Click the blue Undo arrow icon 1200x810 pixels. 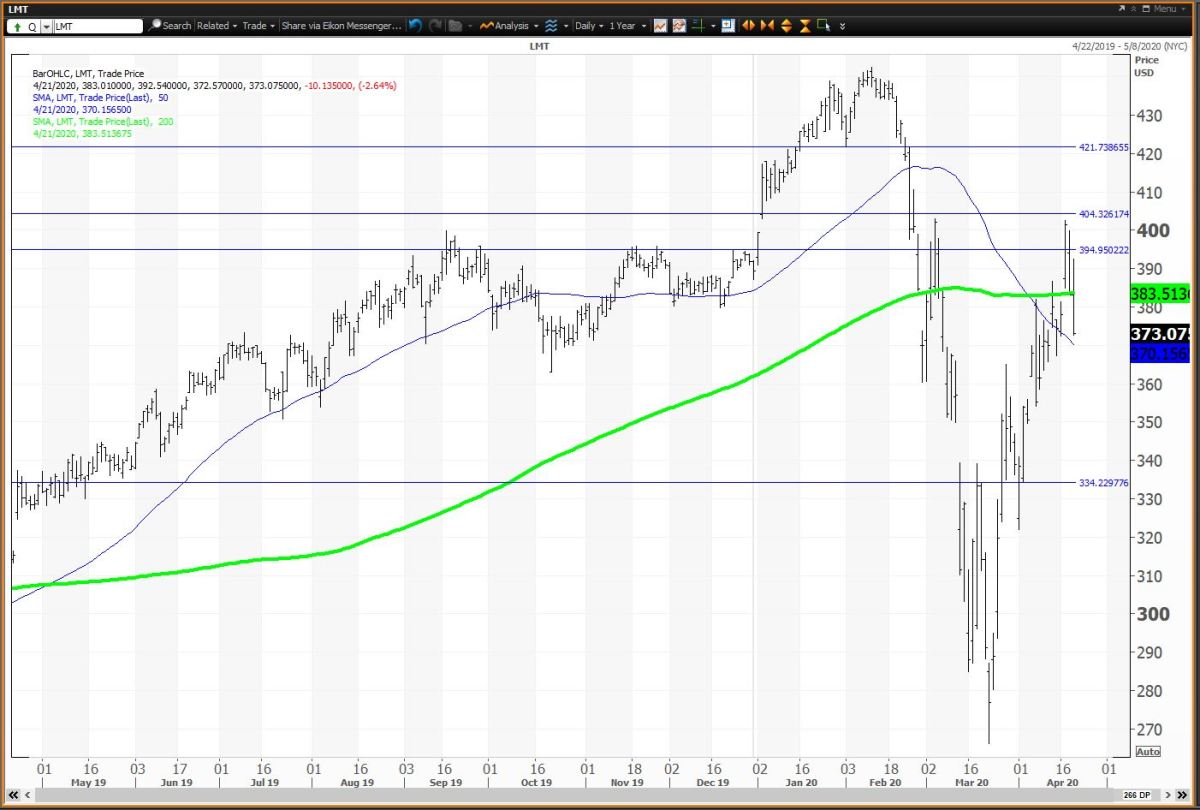415,25
